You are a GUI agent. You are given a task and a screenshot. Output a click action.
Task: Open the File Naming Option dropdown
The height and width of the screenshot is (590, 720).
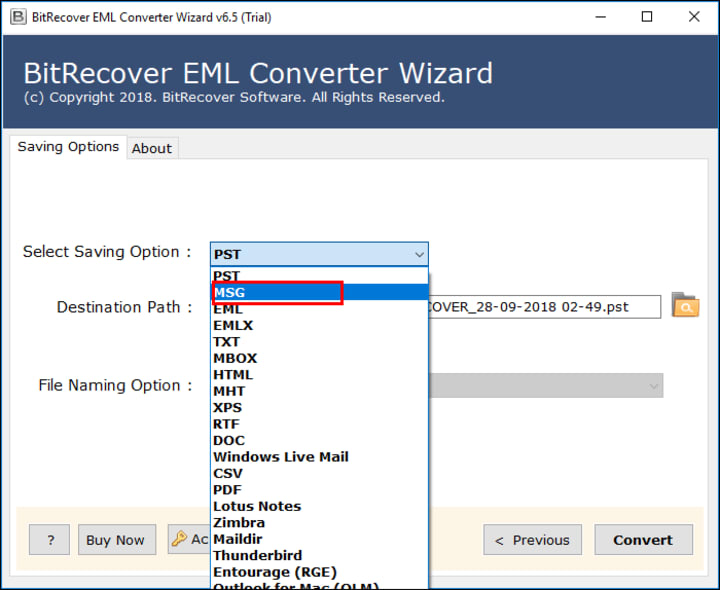point(546,385)
